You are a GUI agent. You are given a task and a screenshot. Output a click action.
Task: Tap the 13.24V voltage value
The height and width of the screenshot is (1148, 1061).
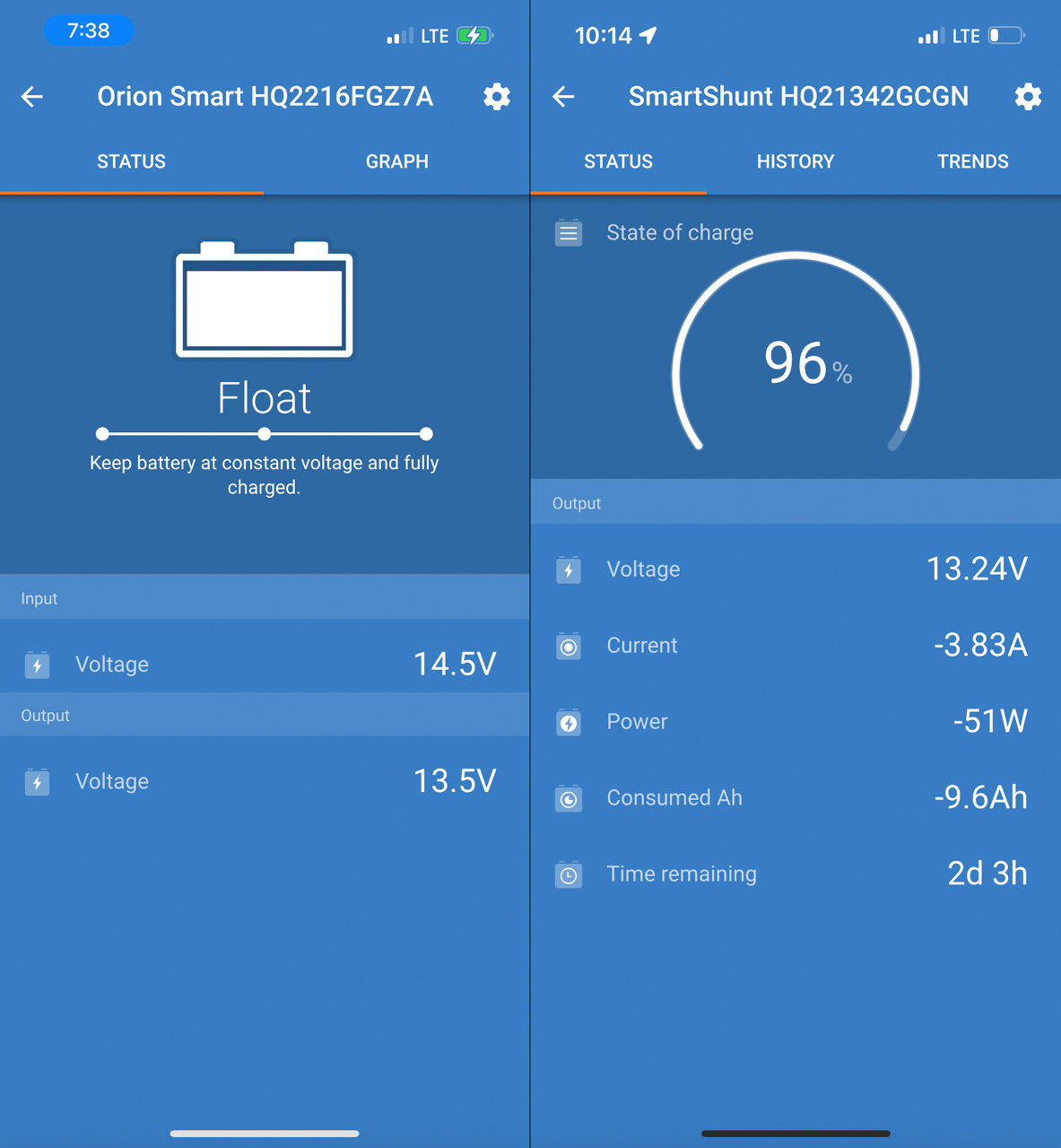point(977,569)
